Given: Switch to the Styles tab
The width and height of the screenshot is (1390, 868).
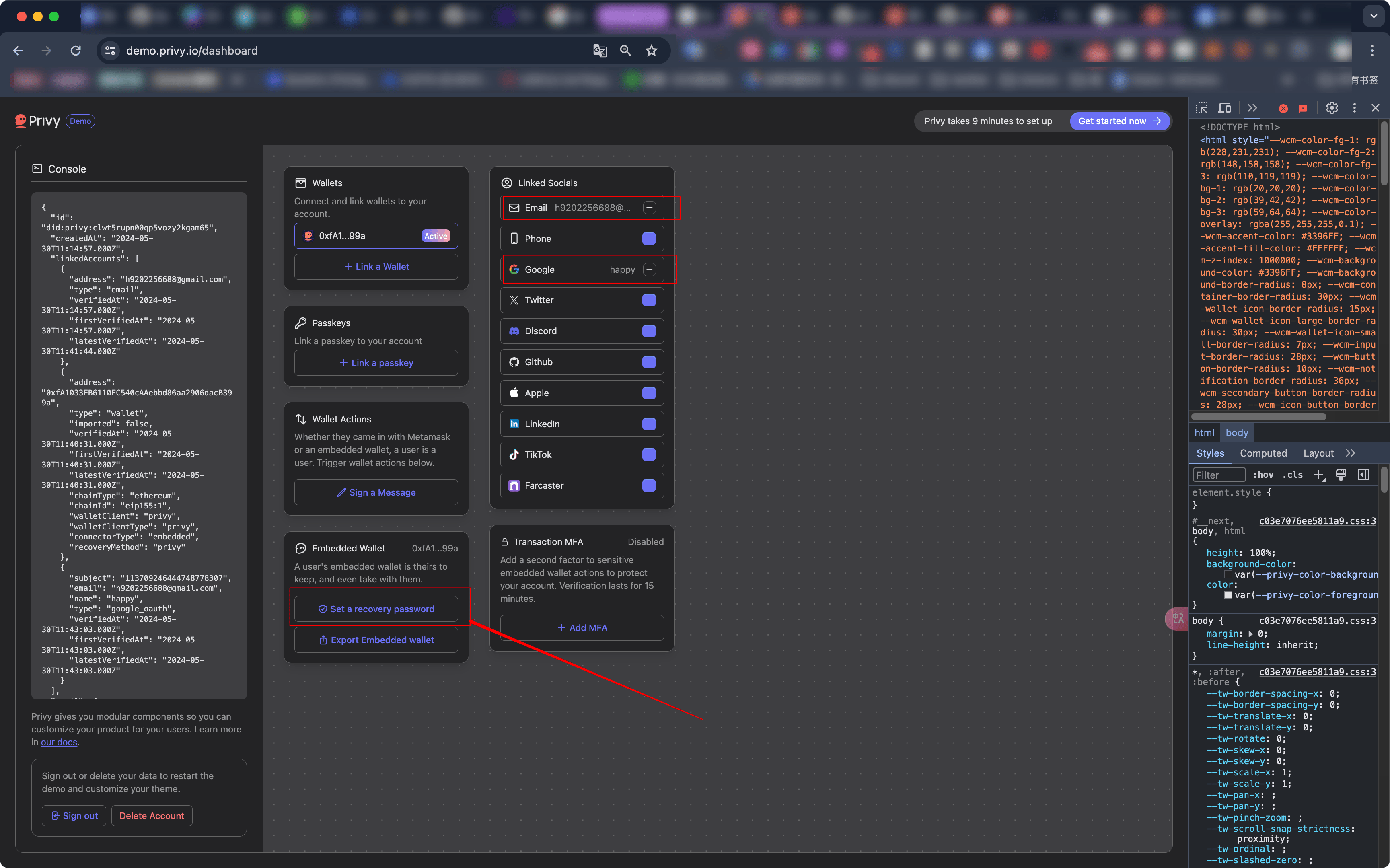Looking at the screenshot, I should pos(1210,454).
